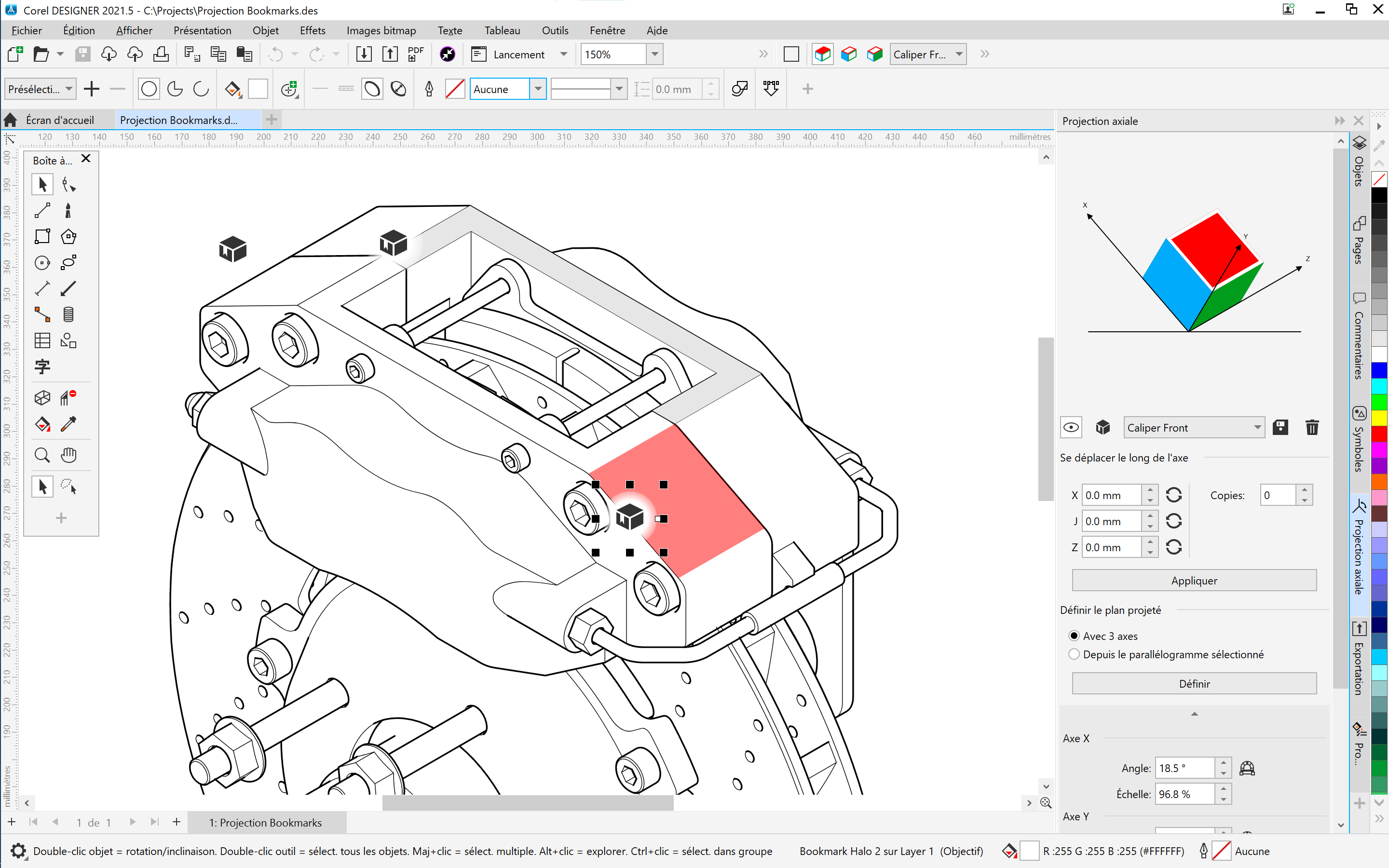
Task: Open the 150% zoom level dropdown
Action: (654, 54)
